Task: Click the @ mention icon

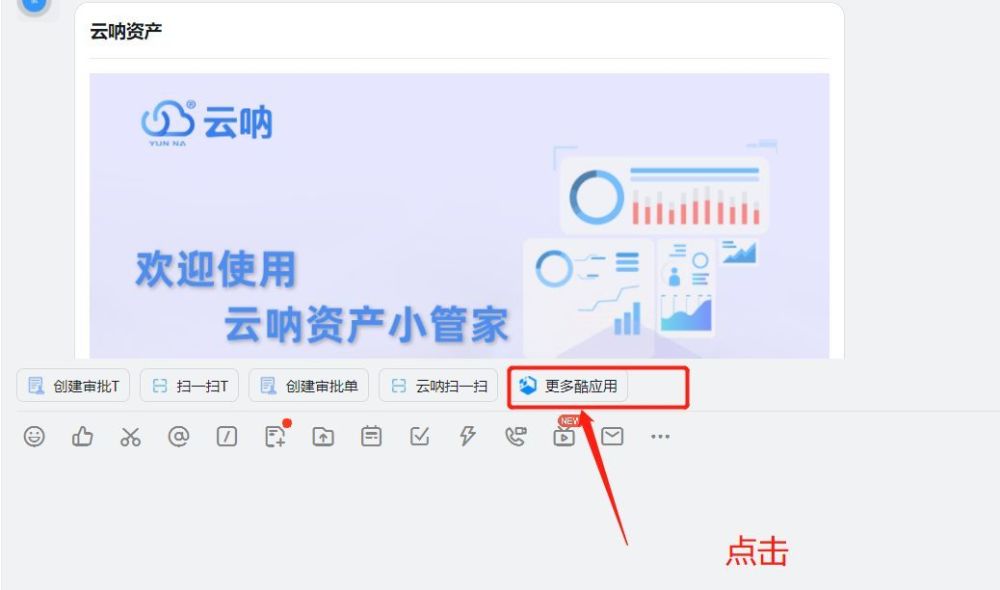Action: [179, 437]
